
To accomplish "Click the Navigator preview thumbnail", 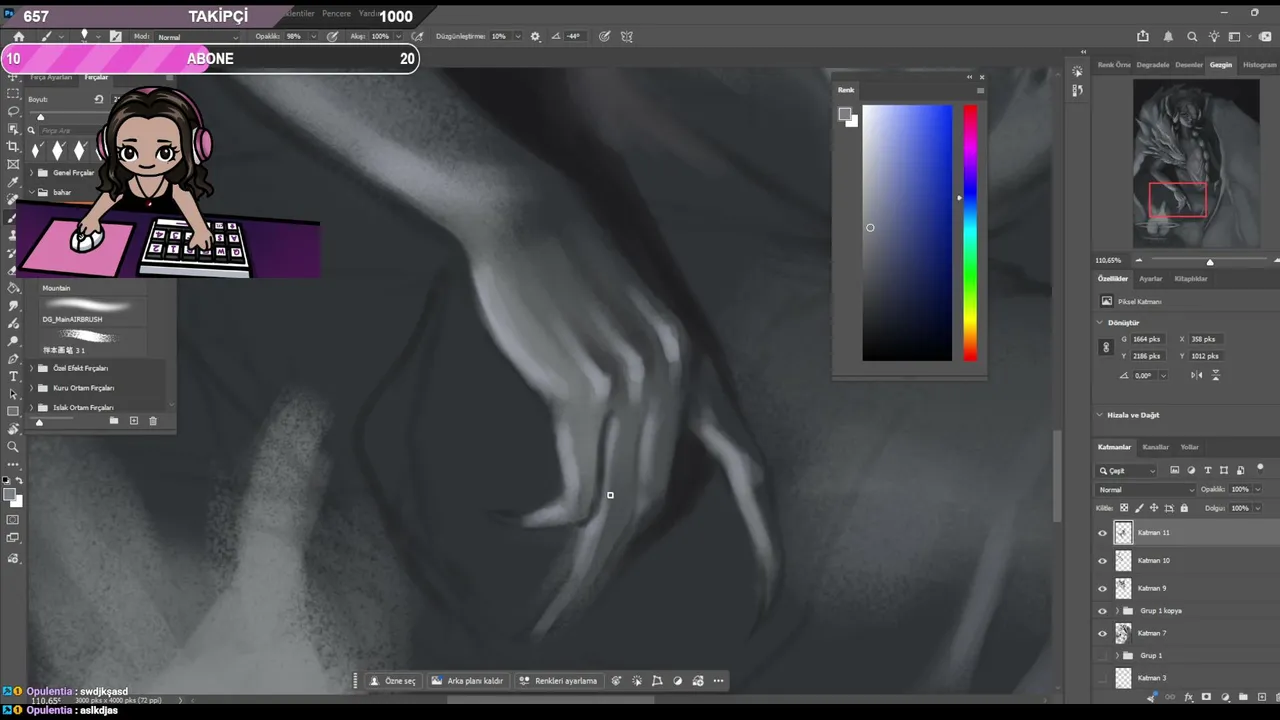I will tap(1196, 163).
